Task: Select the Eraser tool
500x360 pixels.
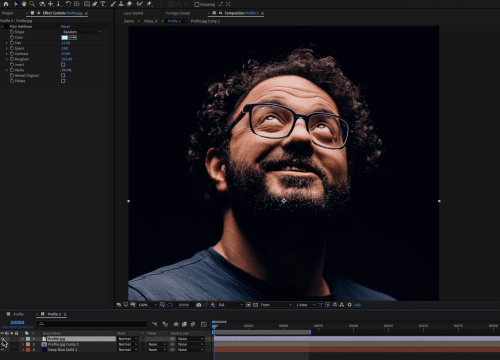Action: pos(129,4)
